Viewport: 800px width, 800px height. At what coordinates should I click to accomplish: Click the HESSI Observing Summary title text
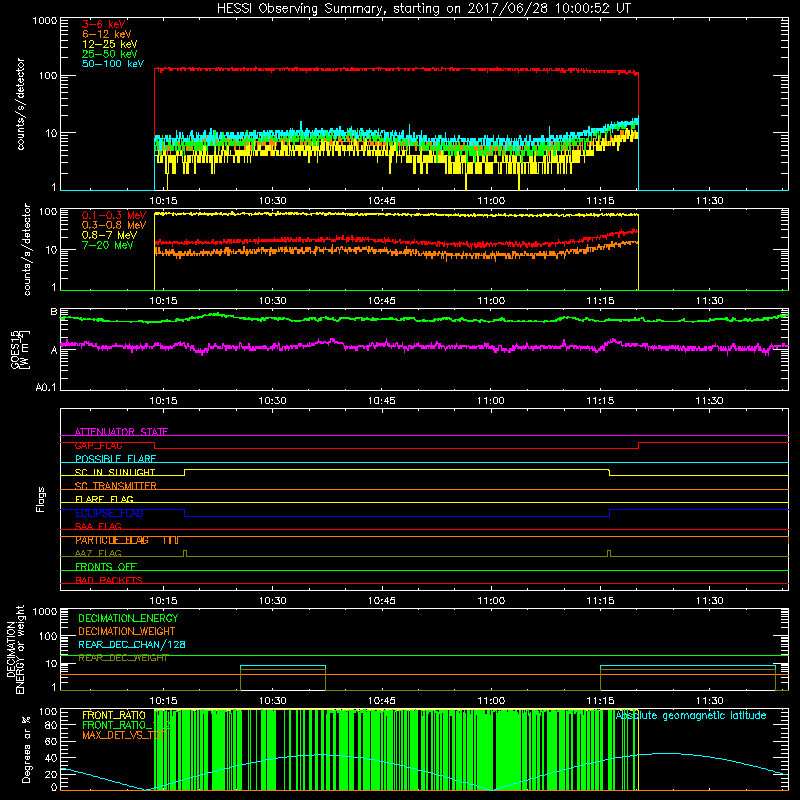pos(424,9)
